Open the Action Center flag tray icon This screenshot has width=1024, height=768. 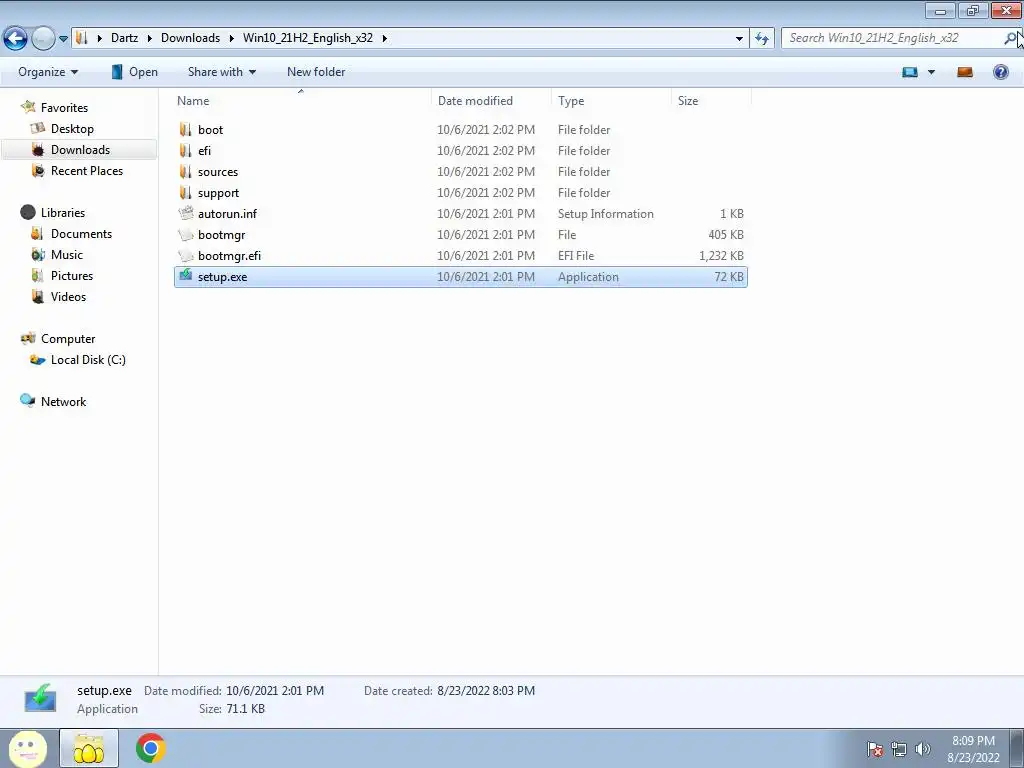[x=875, y=749]
